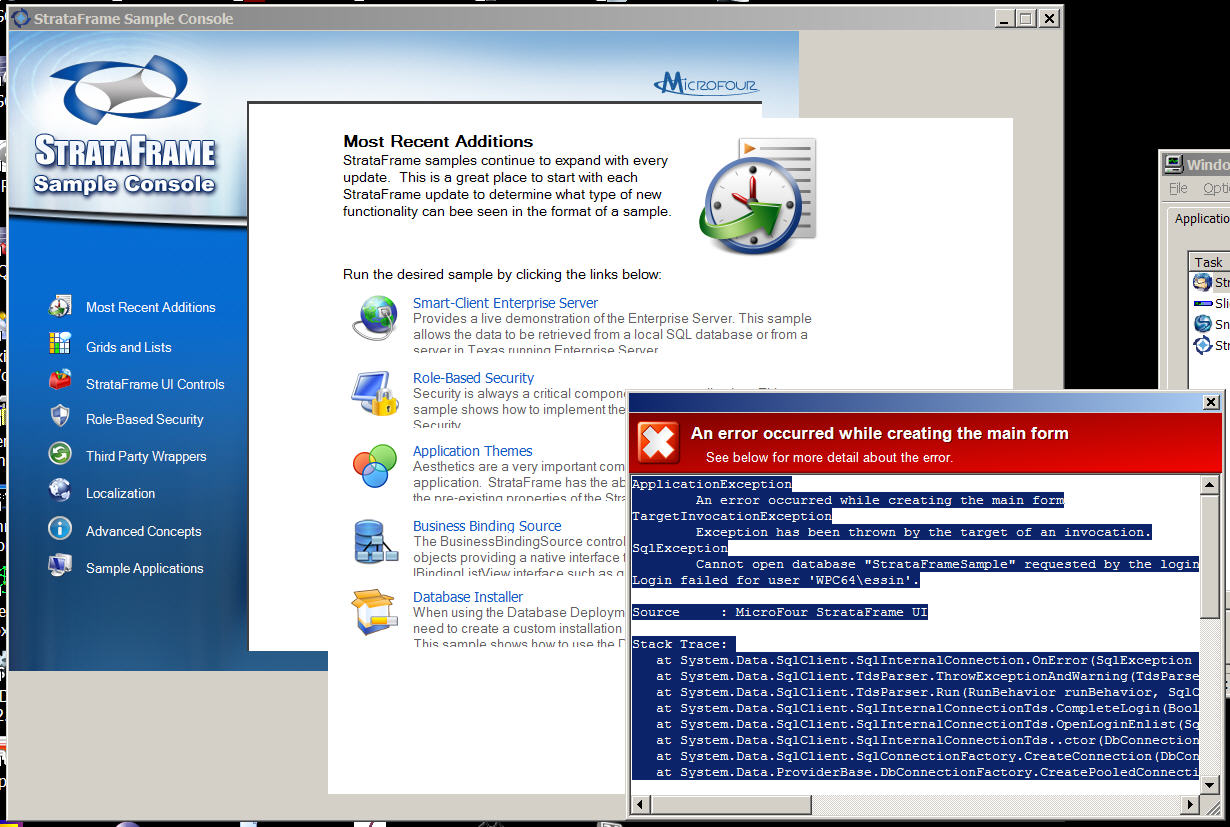The image size is (1230, 827).
Task: Open the Database Installer sample link
Action: [468, 597]
